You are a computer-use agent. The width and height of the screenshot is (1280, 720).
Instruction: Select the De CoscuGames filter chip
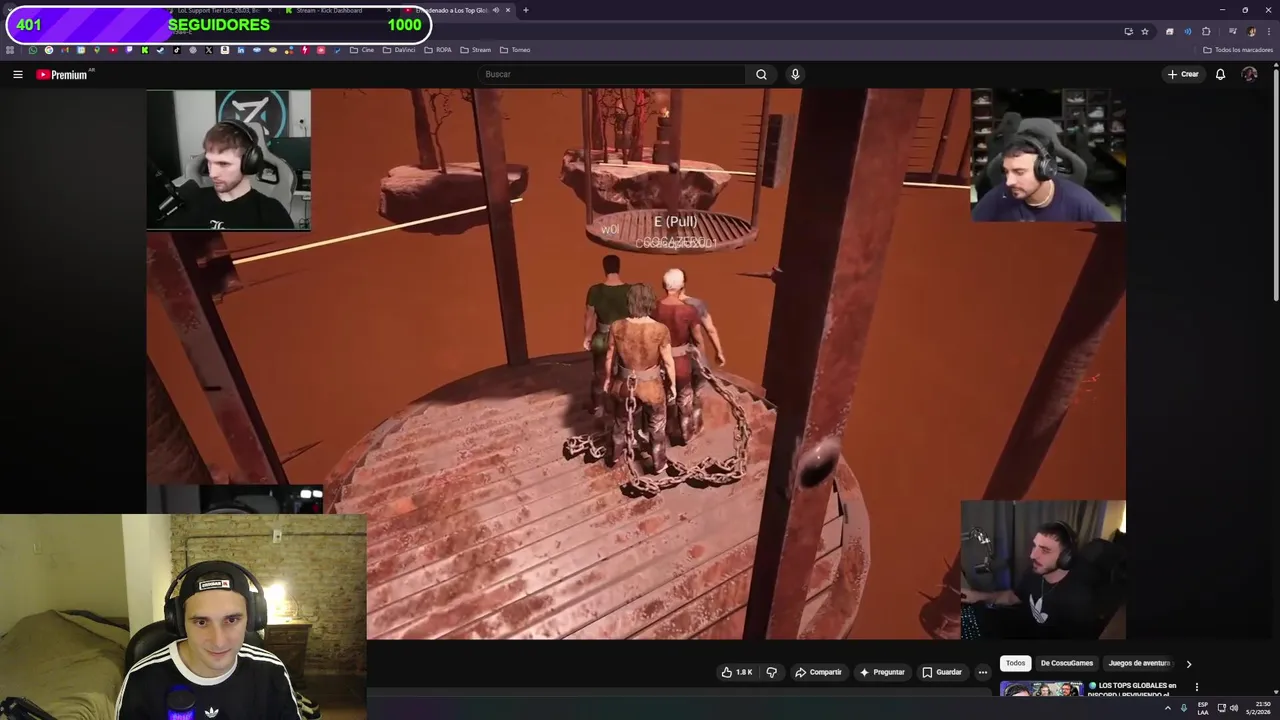1067,663
